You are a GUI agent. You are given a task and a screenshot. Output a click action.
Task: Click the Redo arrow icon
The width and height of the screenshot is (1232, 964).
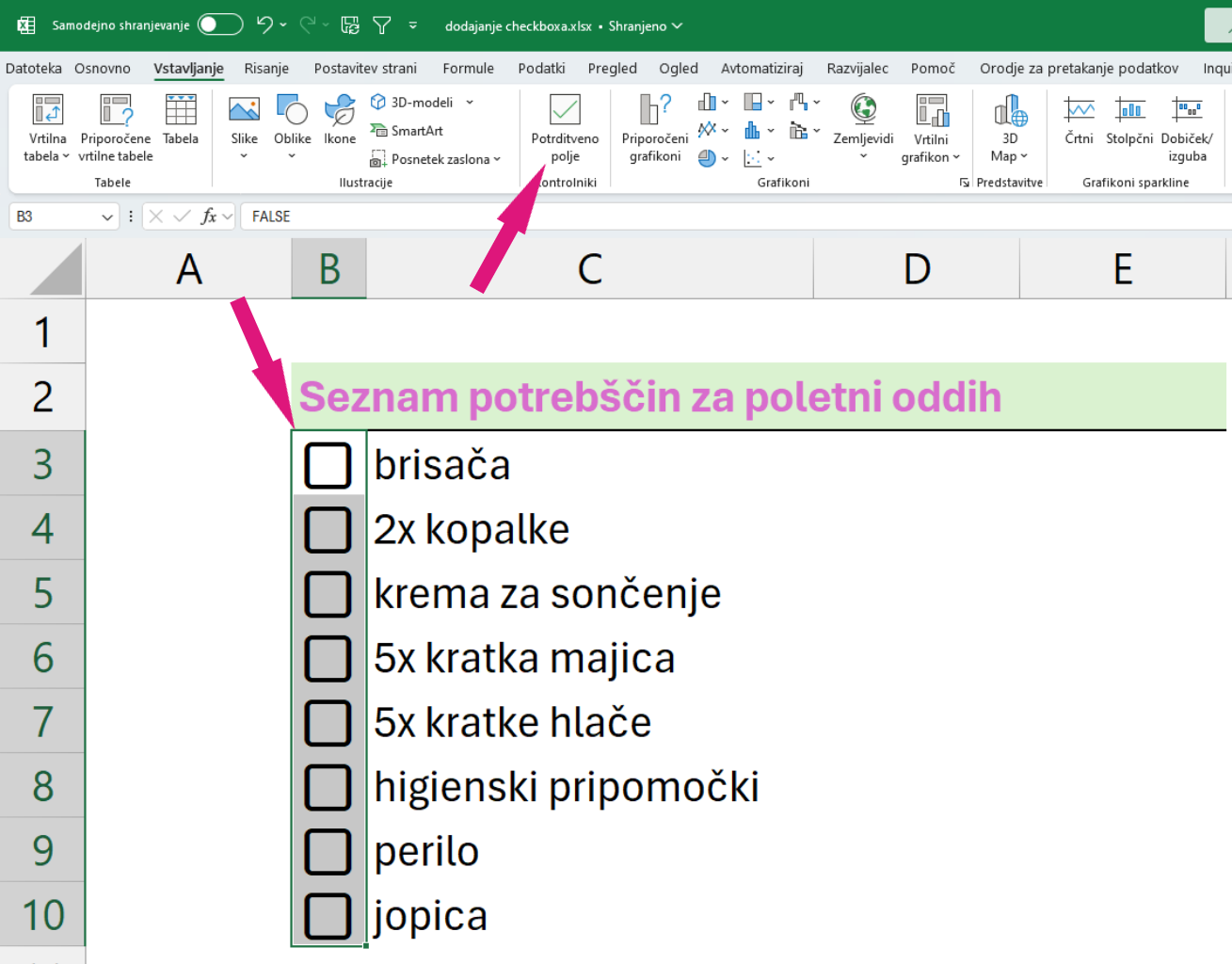click(307, 24)
